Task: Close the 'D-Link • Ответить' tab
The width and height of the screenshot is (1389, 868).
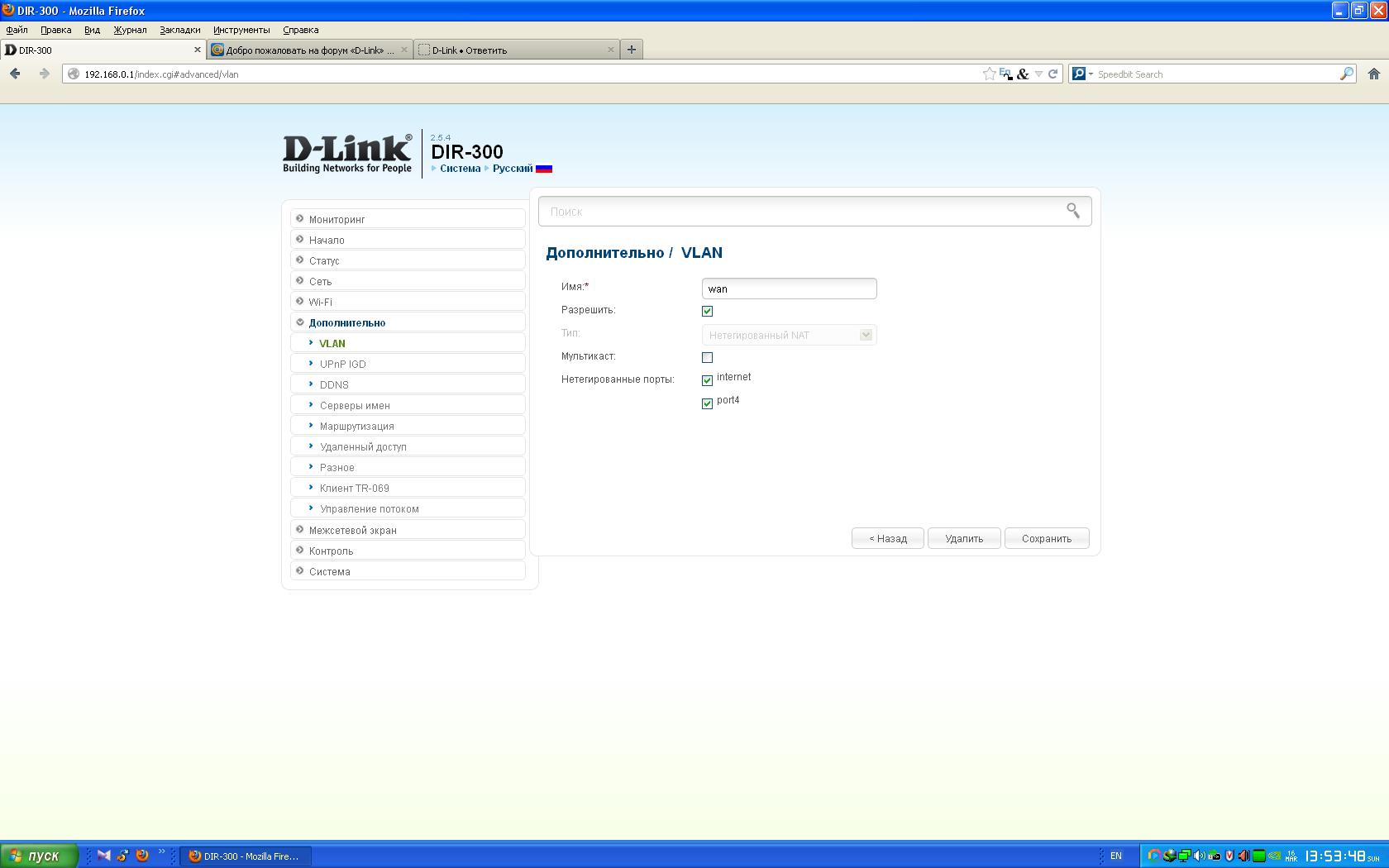Action: [611, 50]
